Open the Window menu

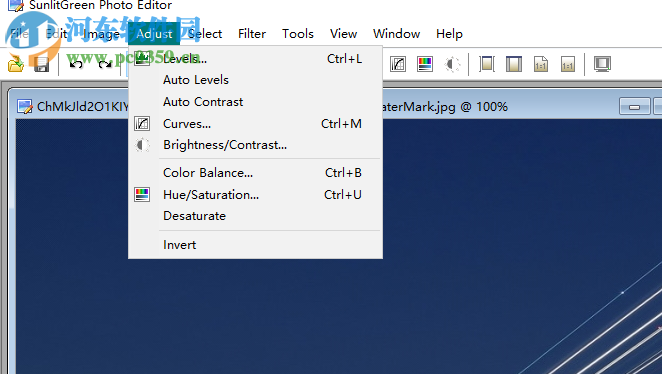[x=396, y=34]
